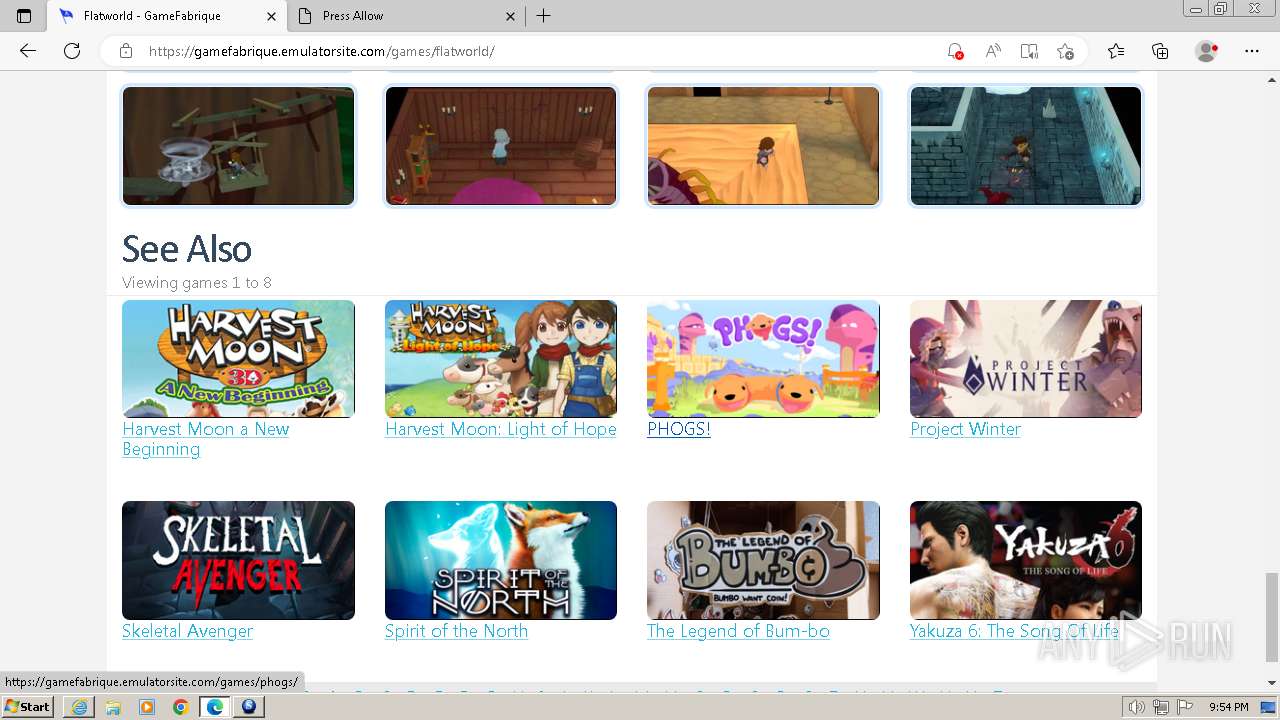Viewport: 1280px width, 720px height.
Task: Open the immersive reader icon
Action: pyautogui.click(x=1029, y=51)
